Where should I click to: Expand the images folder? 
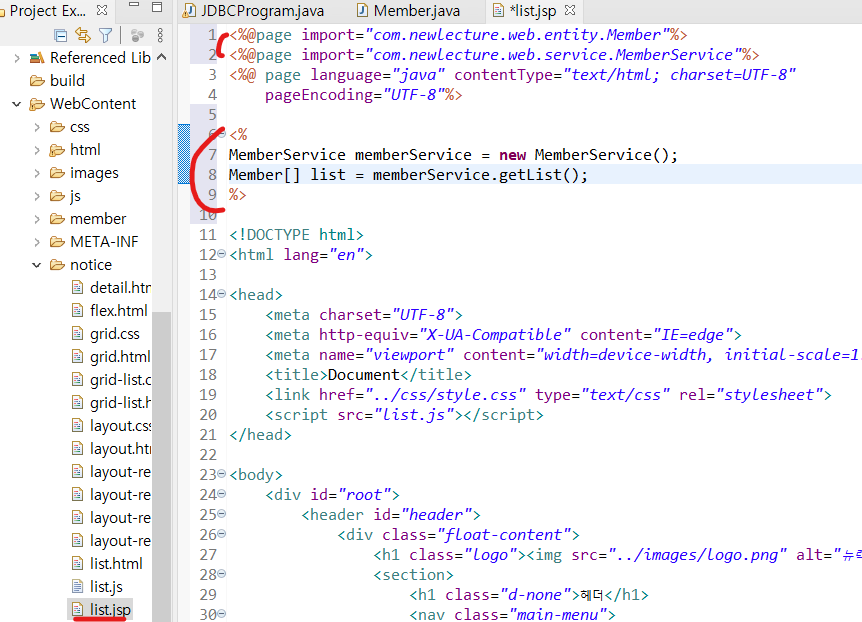(x=37, y=173)
